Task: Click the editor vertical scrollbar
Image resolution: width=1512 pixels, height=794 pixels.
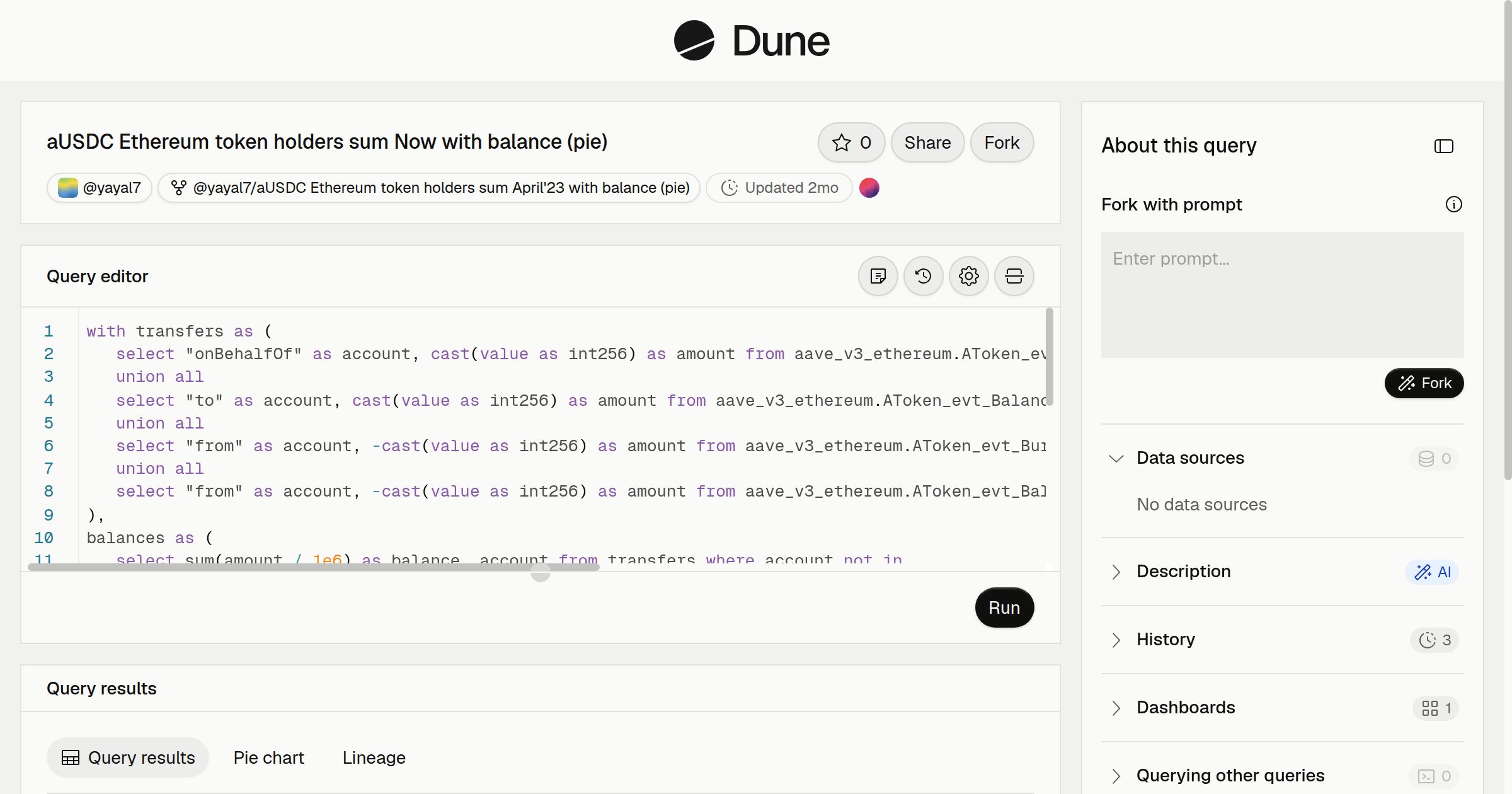Action: coord(1049,357)
